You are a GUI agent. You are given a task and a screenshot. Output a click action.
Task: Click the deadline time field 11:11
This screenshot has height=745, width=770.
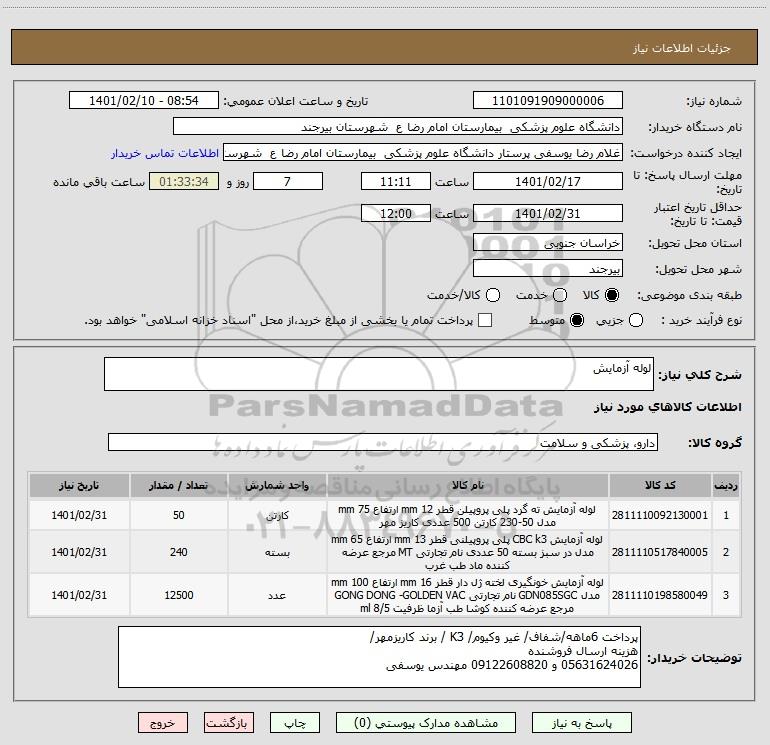pyautogui.click(x=396, y=181)
